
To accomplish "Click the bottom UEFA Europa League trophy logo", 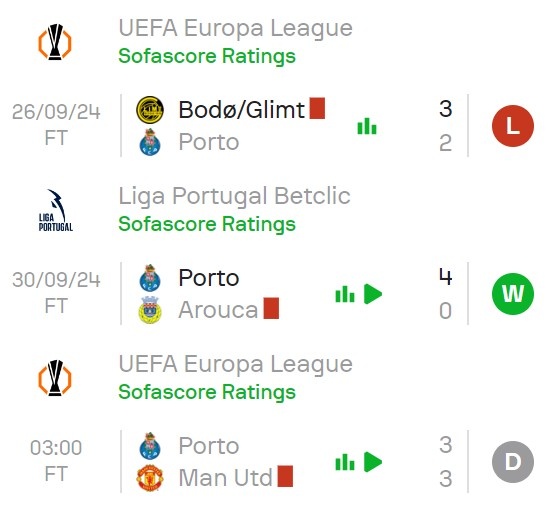I will (55, 378).
